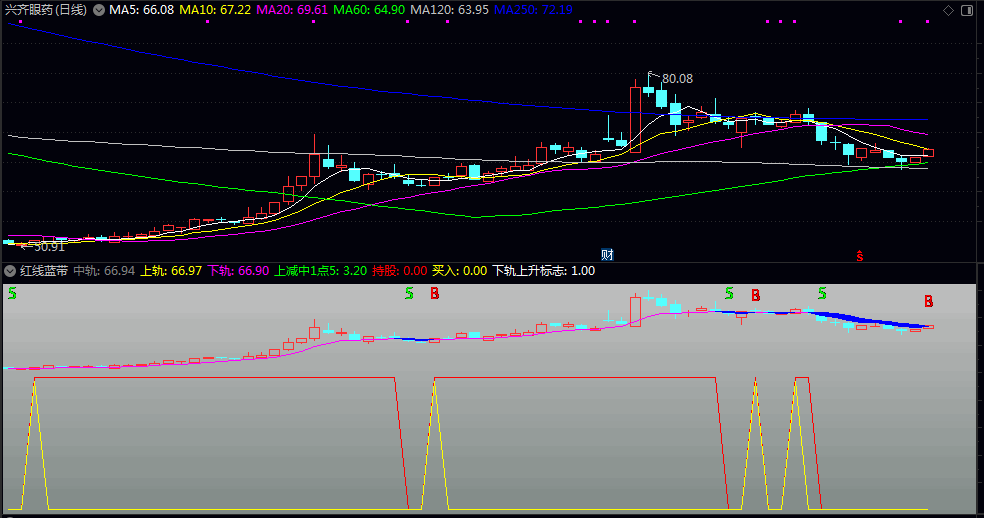The width and height of the screenshot is (984, 518).
Task: Click the panel layout icon at top-right corner
Action: [x=966, y=10]
